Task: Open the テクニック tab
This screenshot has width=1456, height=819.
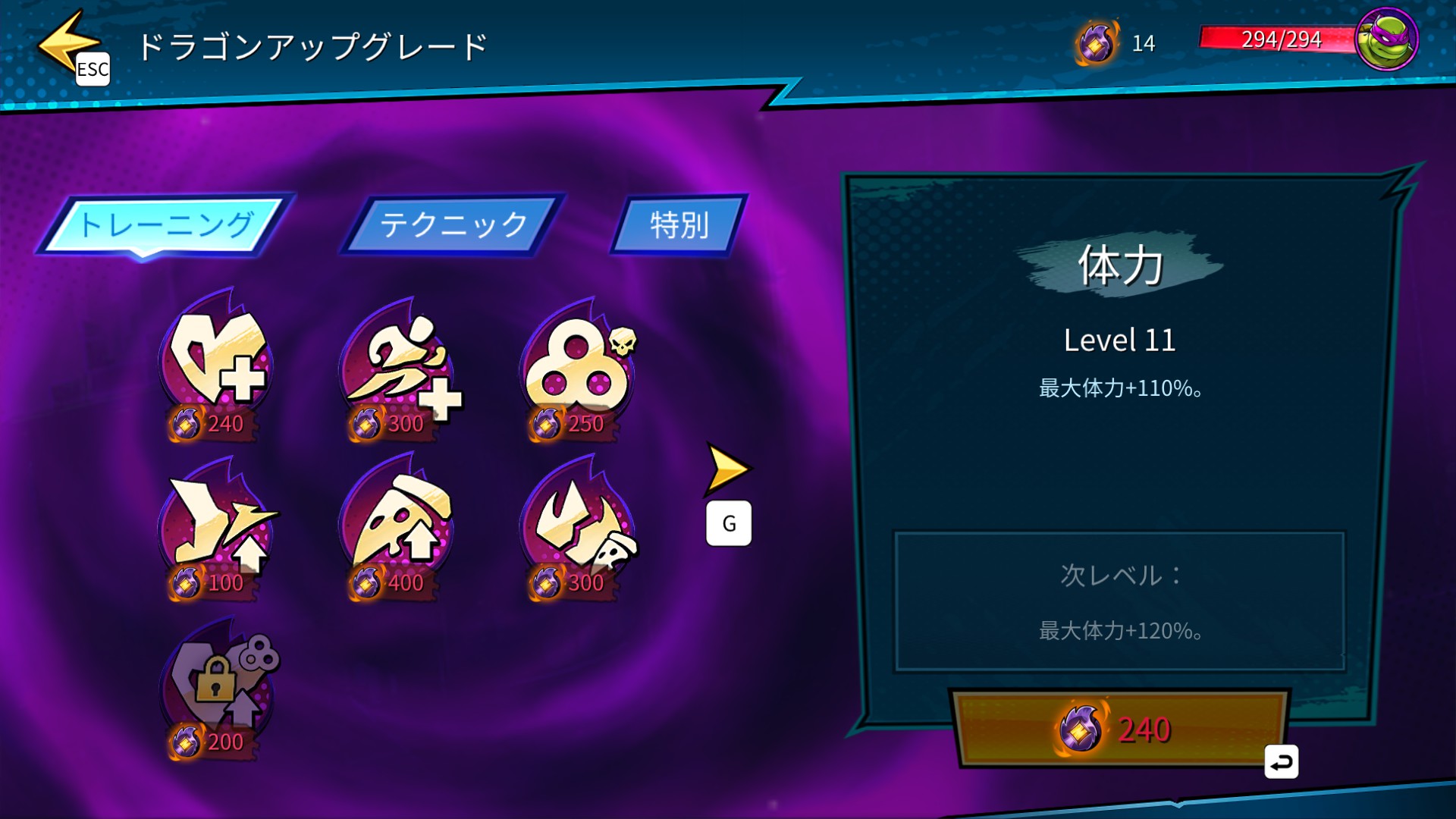Action: (x=453, y=224)
